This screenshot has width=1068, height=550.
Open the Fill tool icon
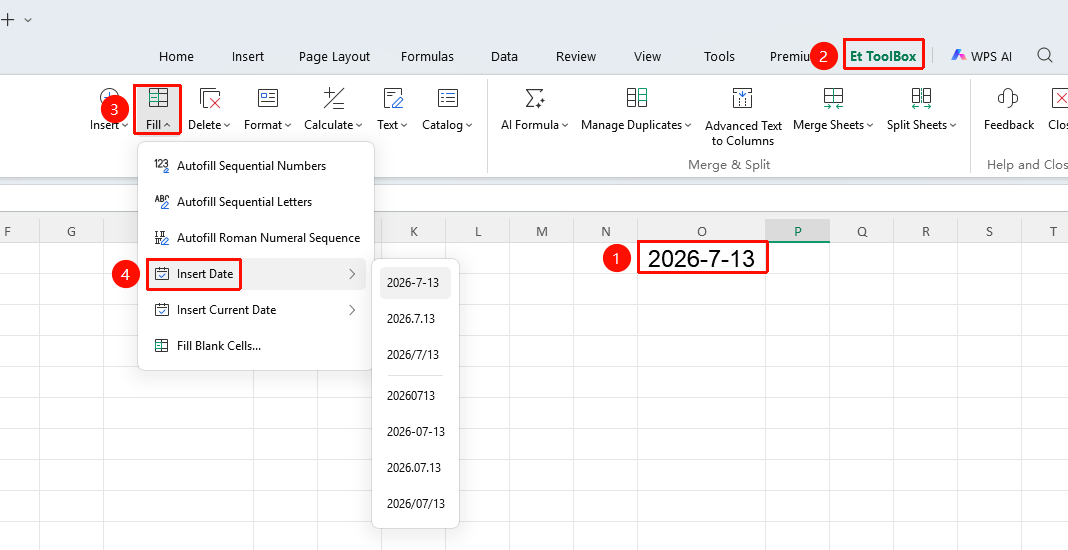pyautogui.click(x=159, y=98)
